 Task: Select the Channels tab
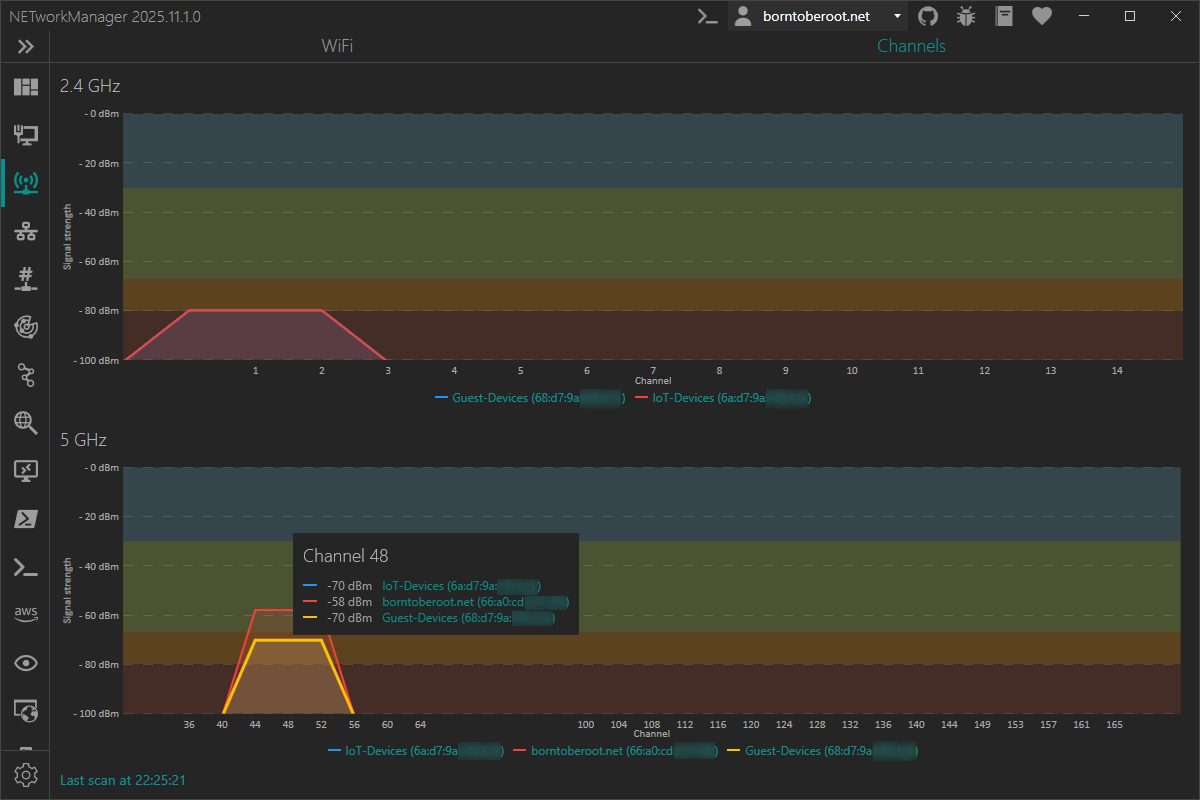(x=911, y=46)
